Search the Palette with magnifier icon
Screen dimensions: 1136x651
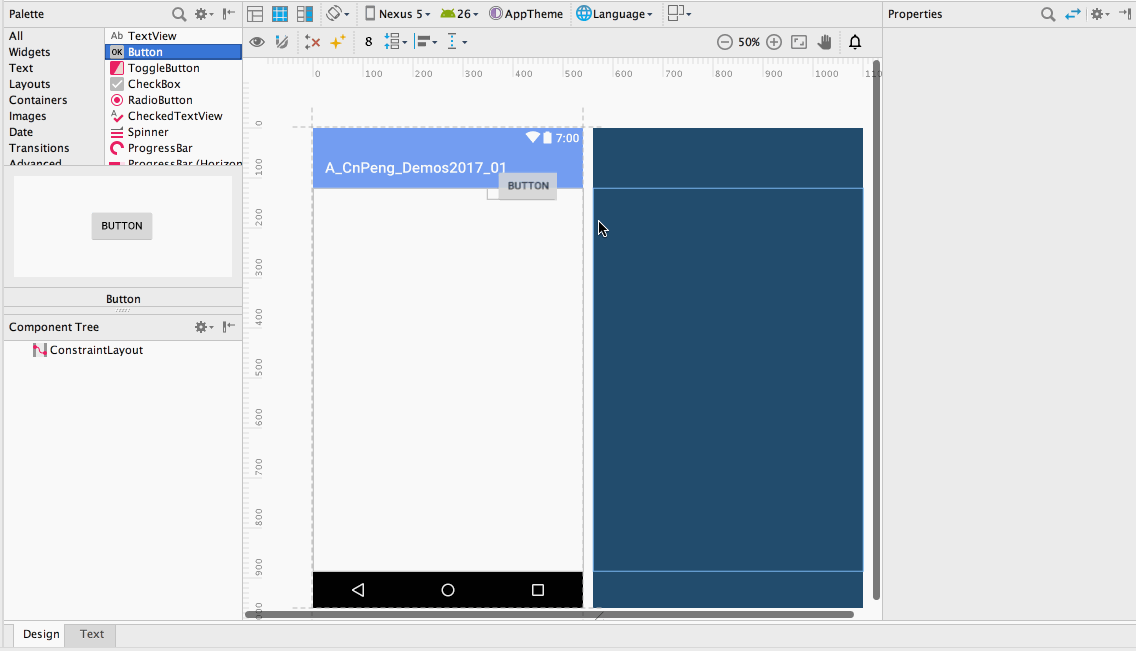178,14
